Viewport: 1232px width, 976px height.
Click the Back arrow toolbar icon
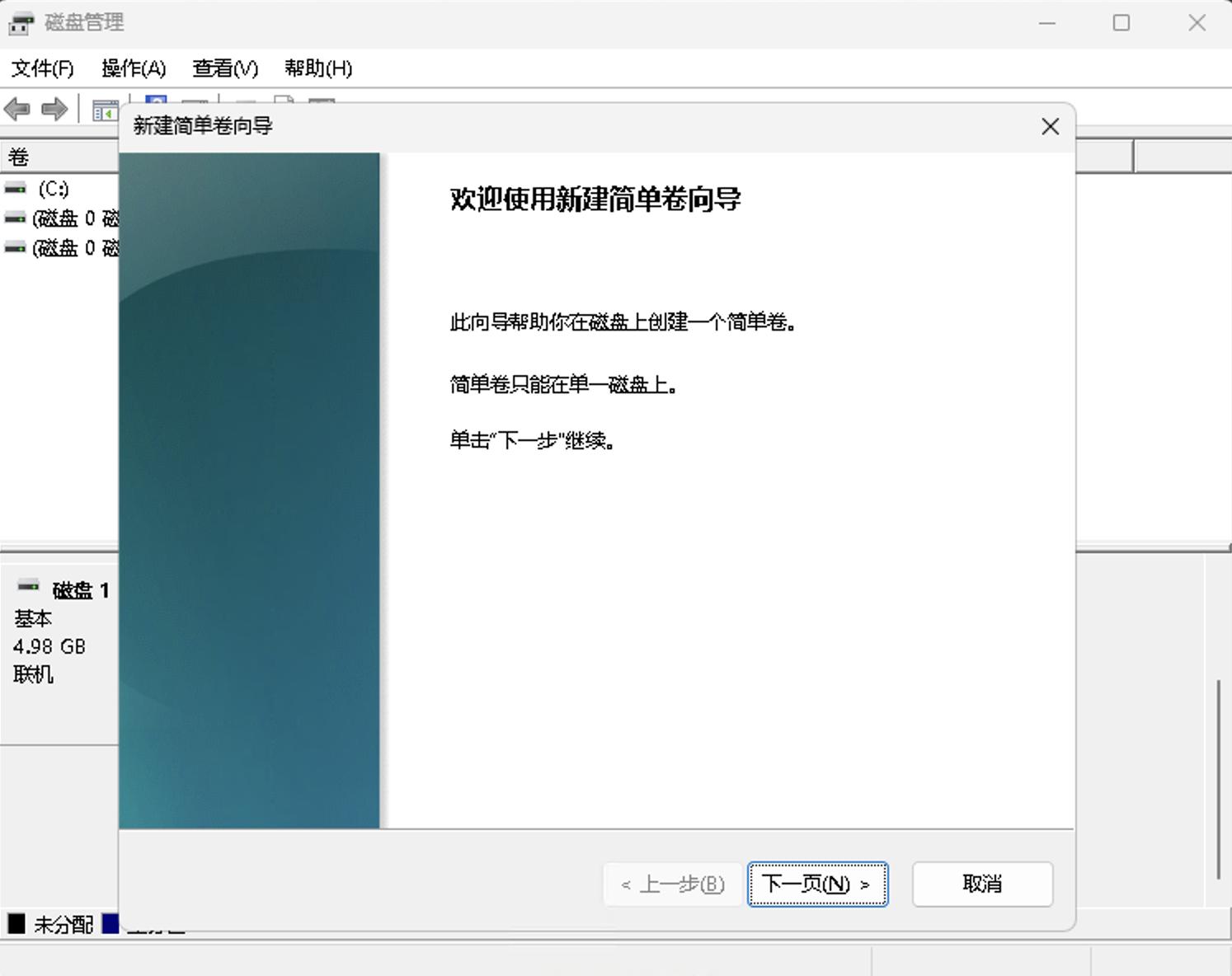tap(17, 109)
